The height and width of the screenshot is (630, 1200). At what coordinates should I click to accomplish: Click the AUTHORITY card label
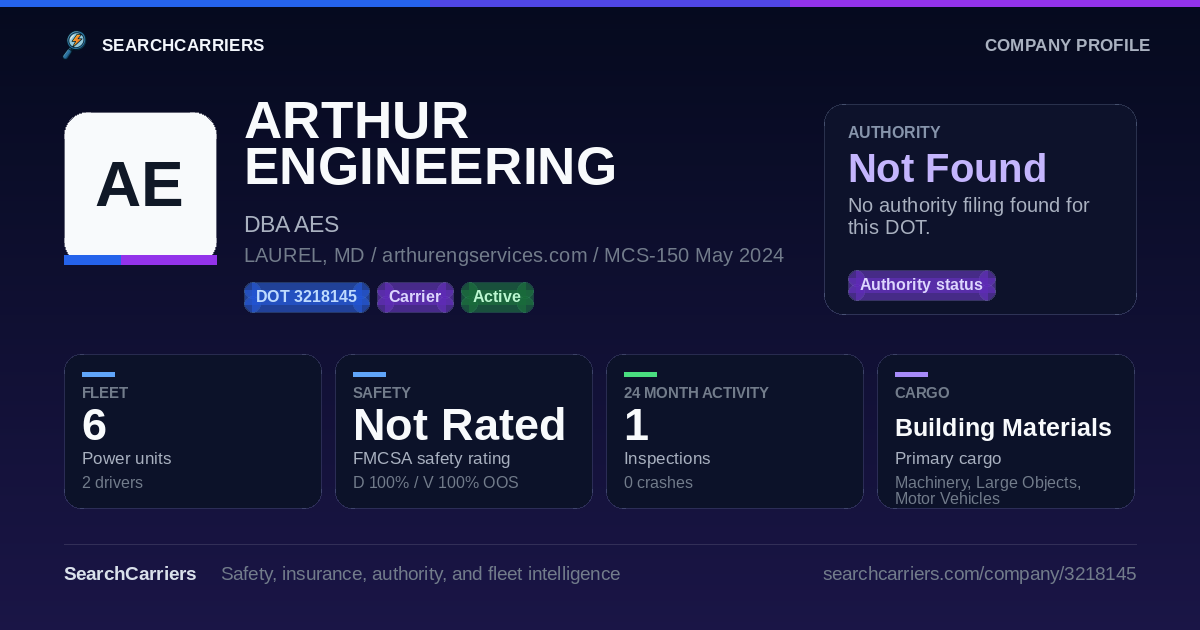click(894, 132)
